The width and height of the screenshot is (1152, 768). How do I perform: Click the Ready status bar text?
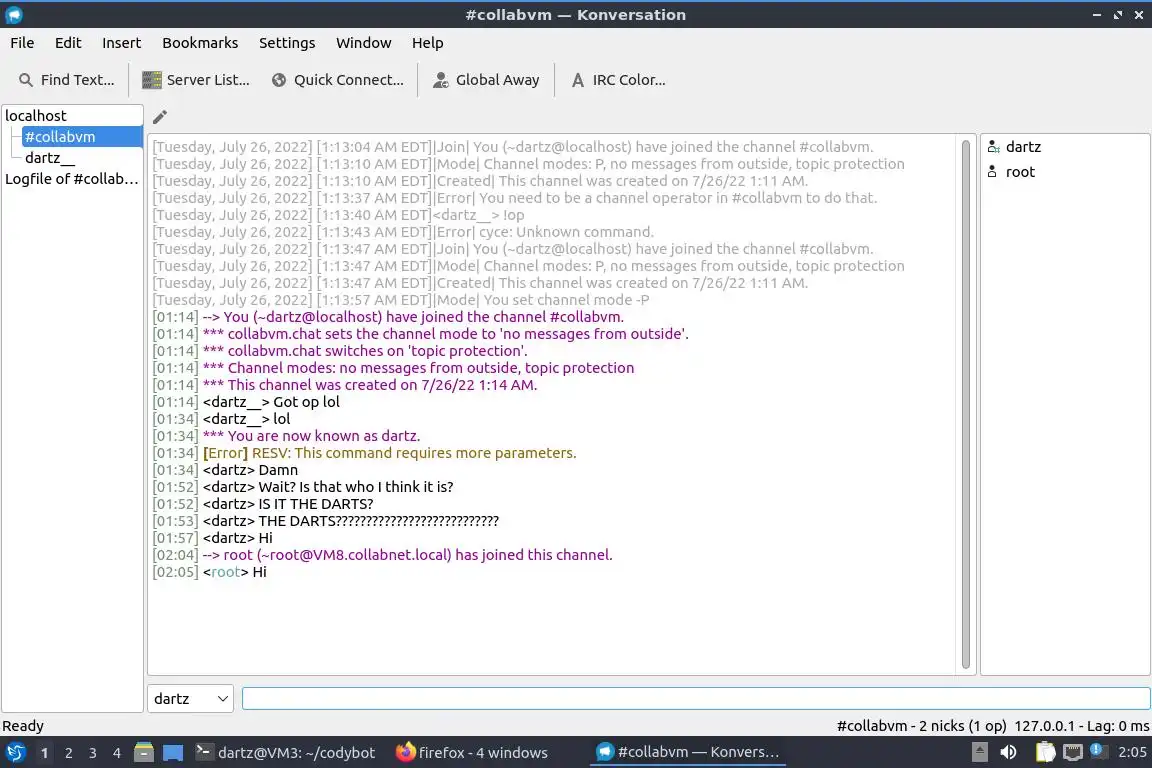click(23, 725)
